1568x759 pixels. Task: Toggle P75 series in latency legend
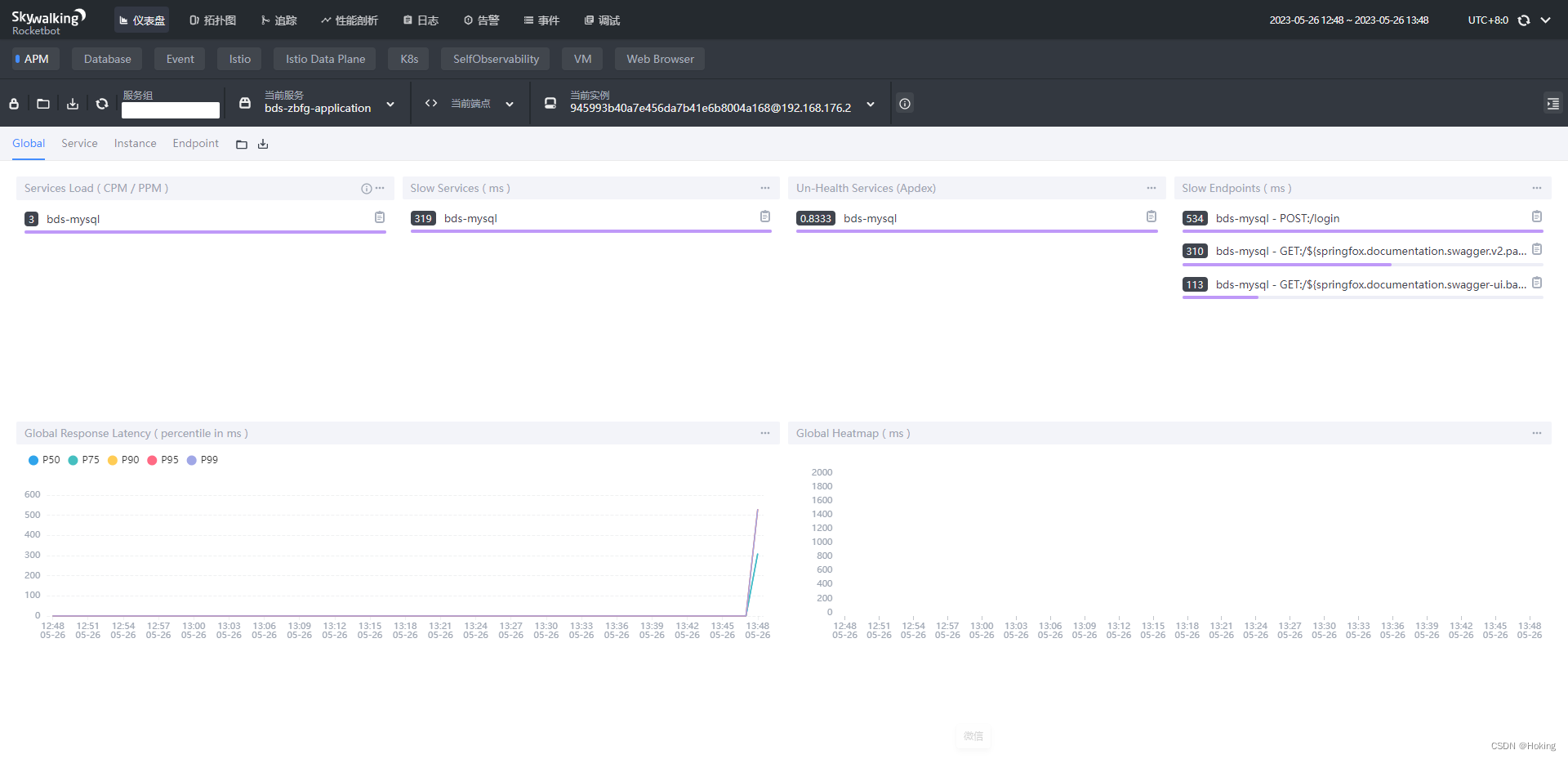pos(84,460)
